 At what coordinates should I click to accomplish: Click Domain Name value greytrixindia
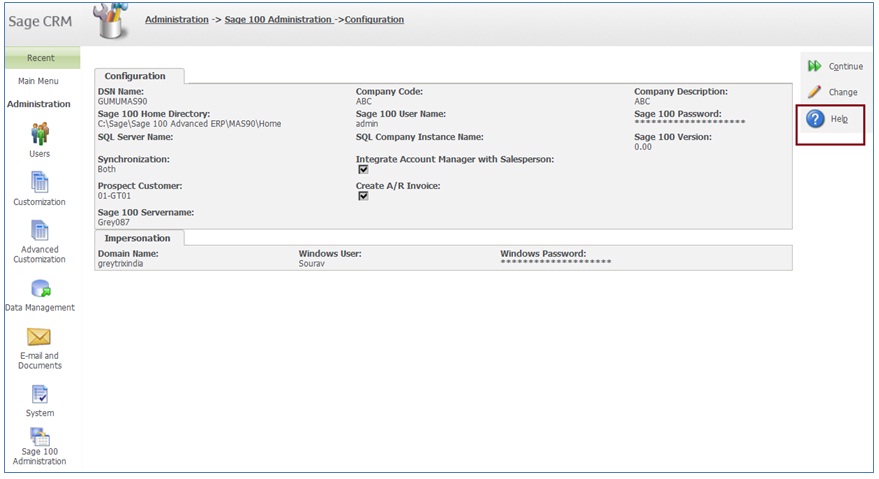click(120, 264)
